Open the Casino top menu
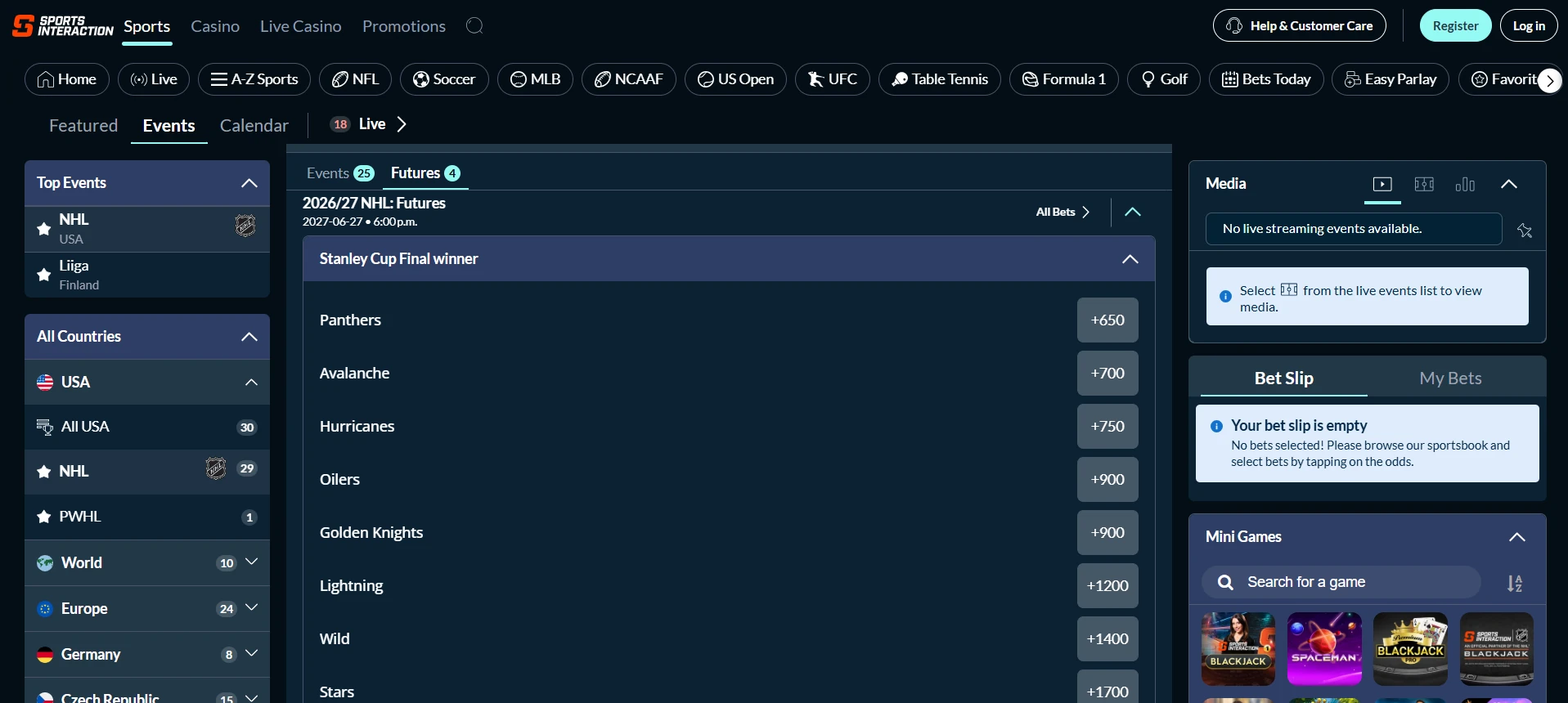The height and width of the screenshot is (703, 1568). point(215,26)
